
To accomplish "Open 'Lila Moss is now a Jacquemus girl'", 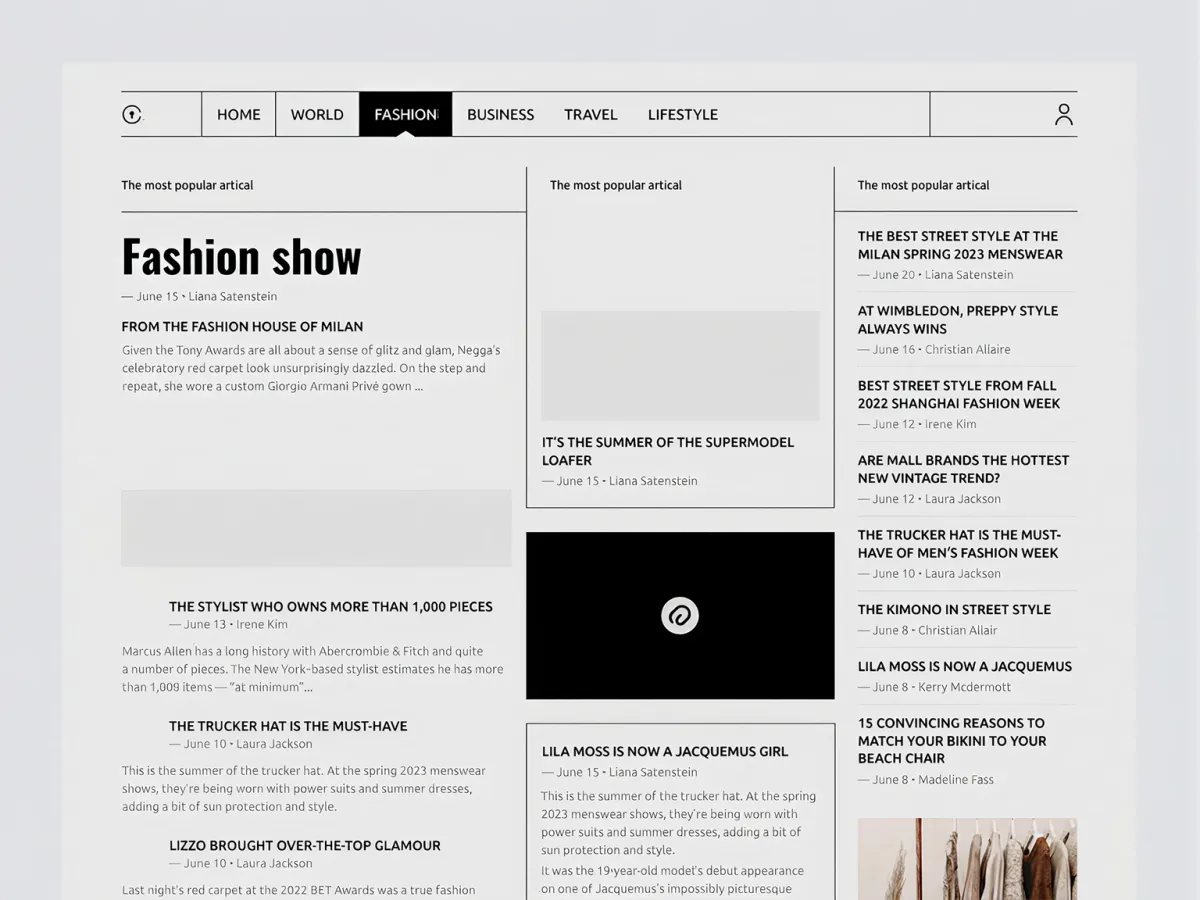I will [x=665, y=751].
